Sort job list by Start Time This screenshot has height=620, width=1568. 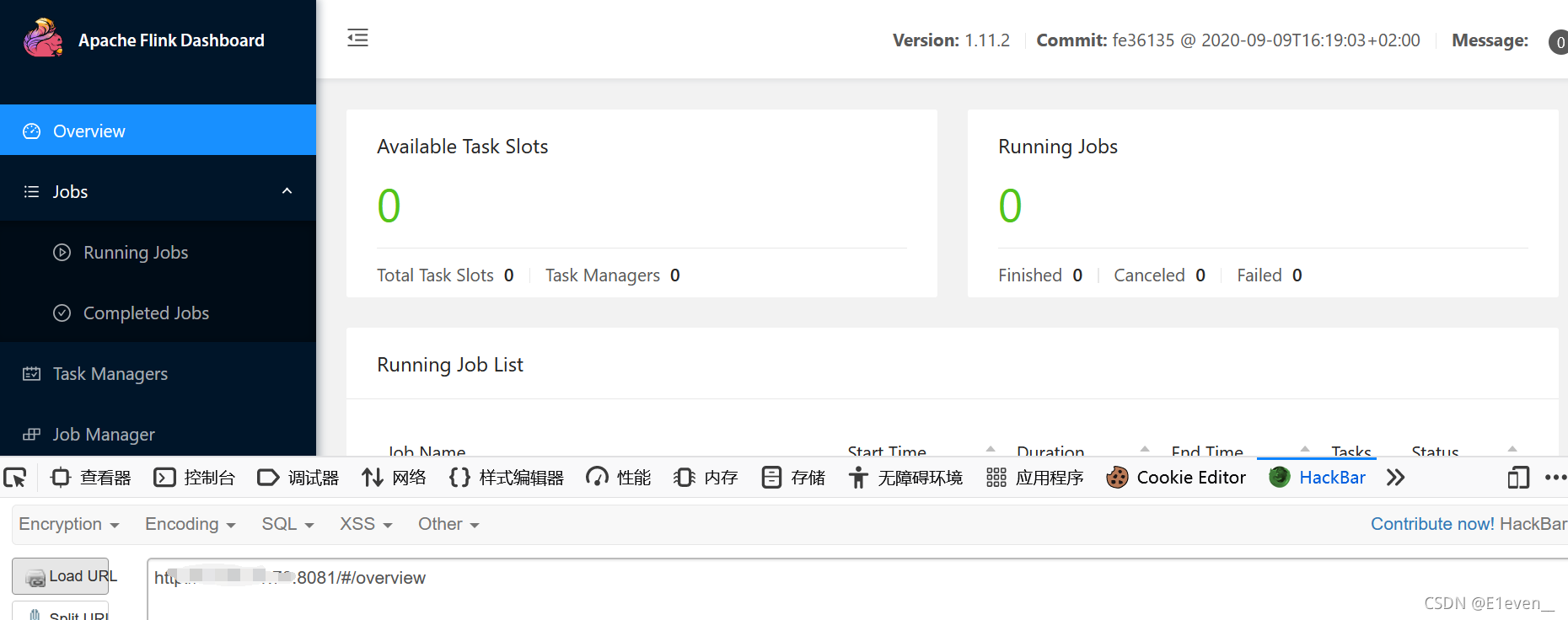coord(887,451)
